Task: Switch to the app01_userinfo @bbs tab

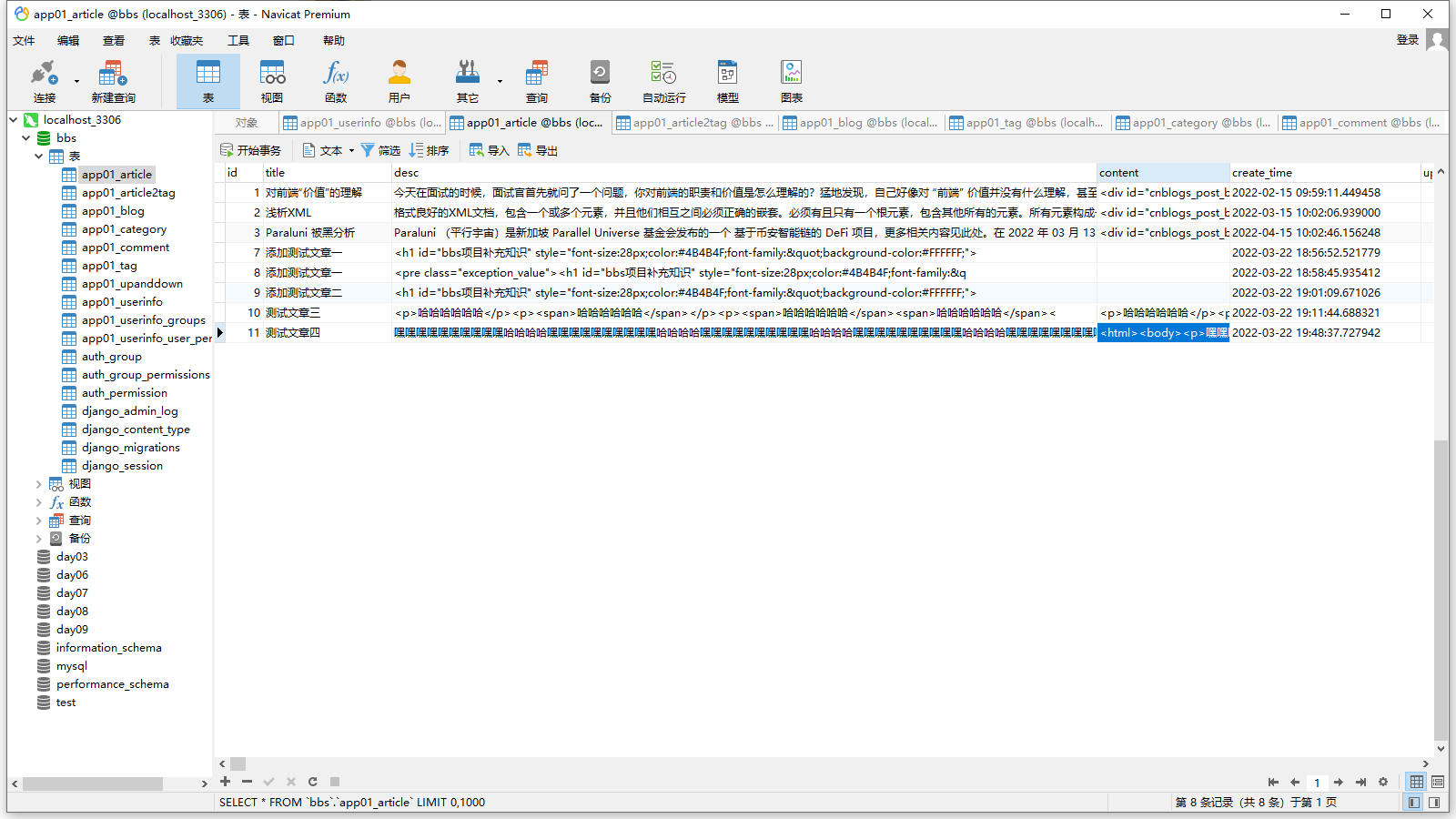Action: coord(362,123)
